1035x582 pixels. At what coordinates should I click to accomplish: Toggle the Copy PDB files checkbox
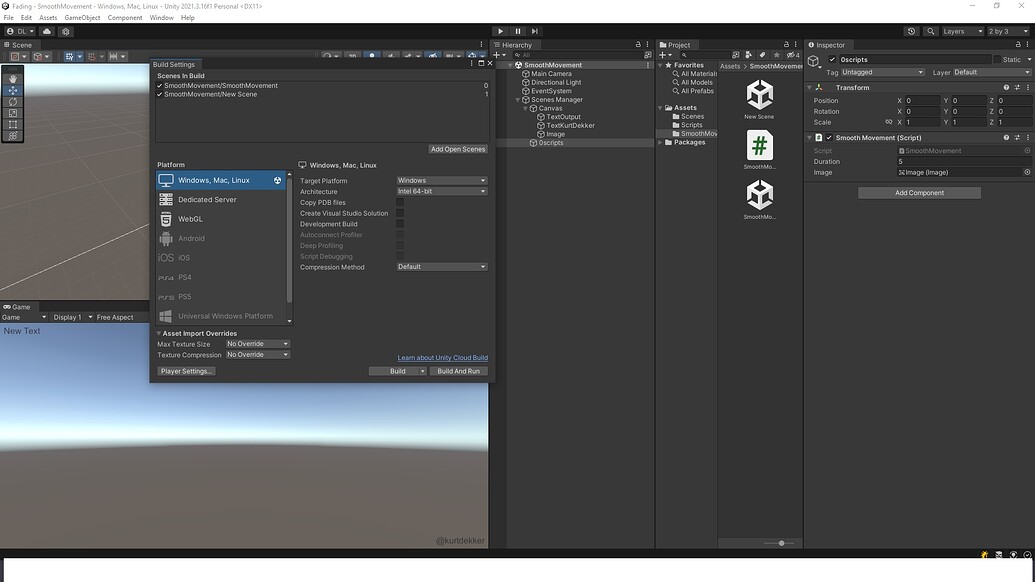click(x=401, y=202)
